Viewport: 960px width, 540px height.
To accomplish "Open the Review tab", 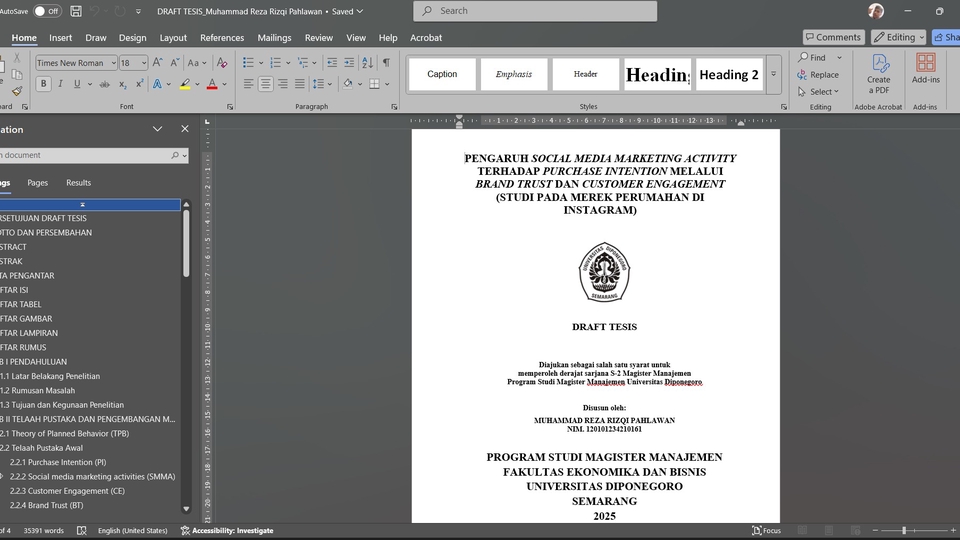I will (x=319, y=38).
